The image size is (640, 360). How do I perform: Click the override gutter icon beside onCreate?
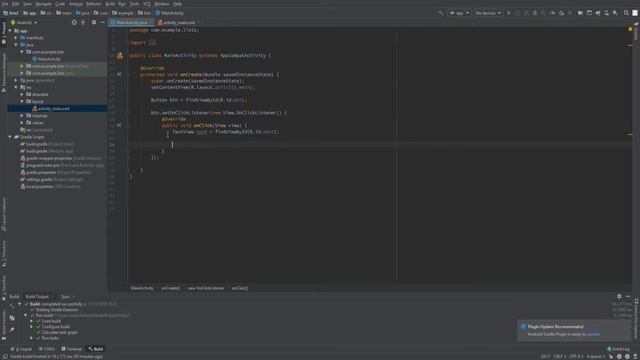(119, 74)
